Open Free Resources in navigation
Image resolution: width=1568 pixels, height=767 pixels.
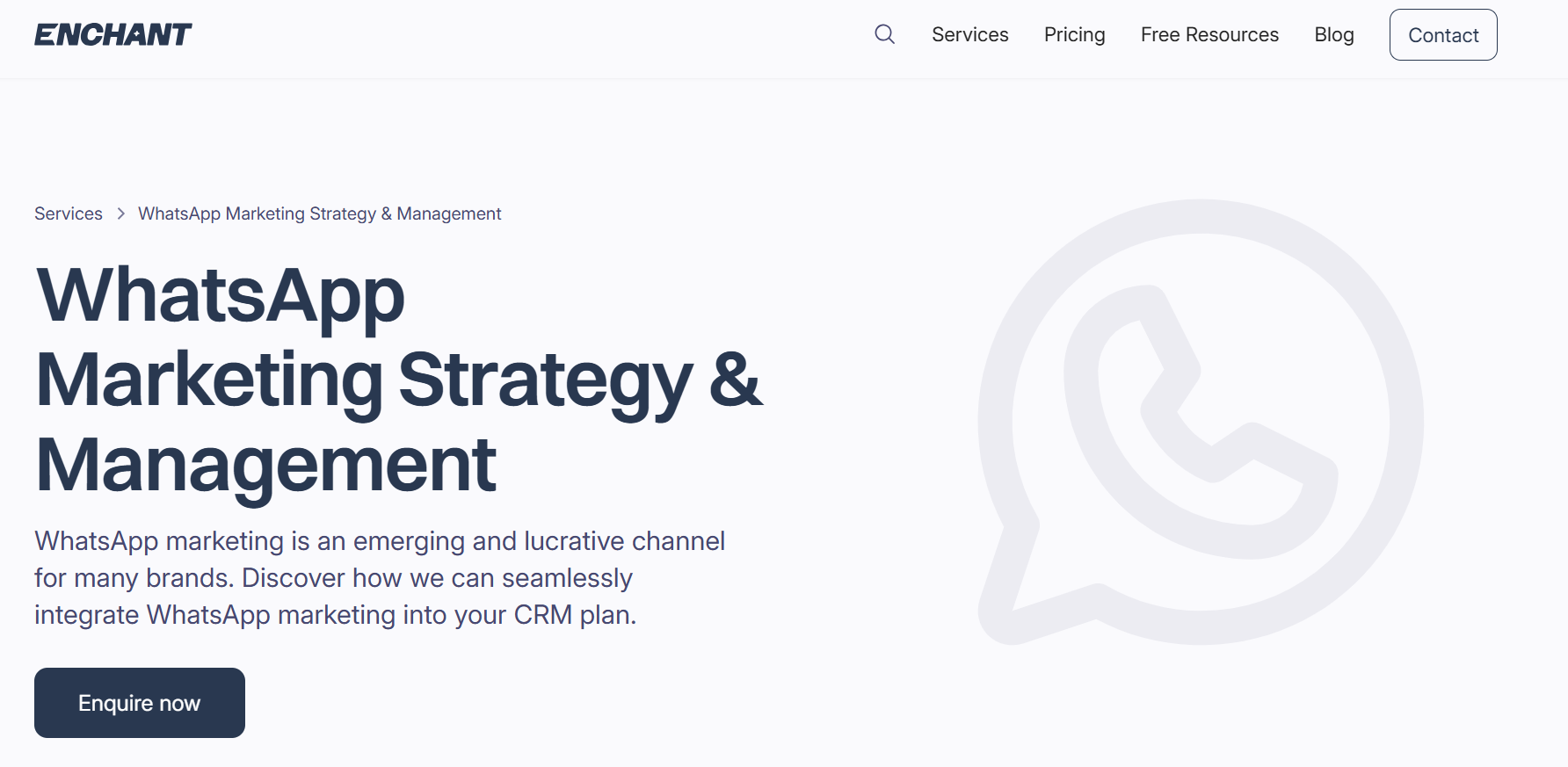pos(1209,34)
